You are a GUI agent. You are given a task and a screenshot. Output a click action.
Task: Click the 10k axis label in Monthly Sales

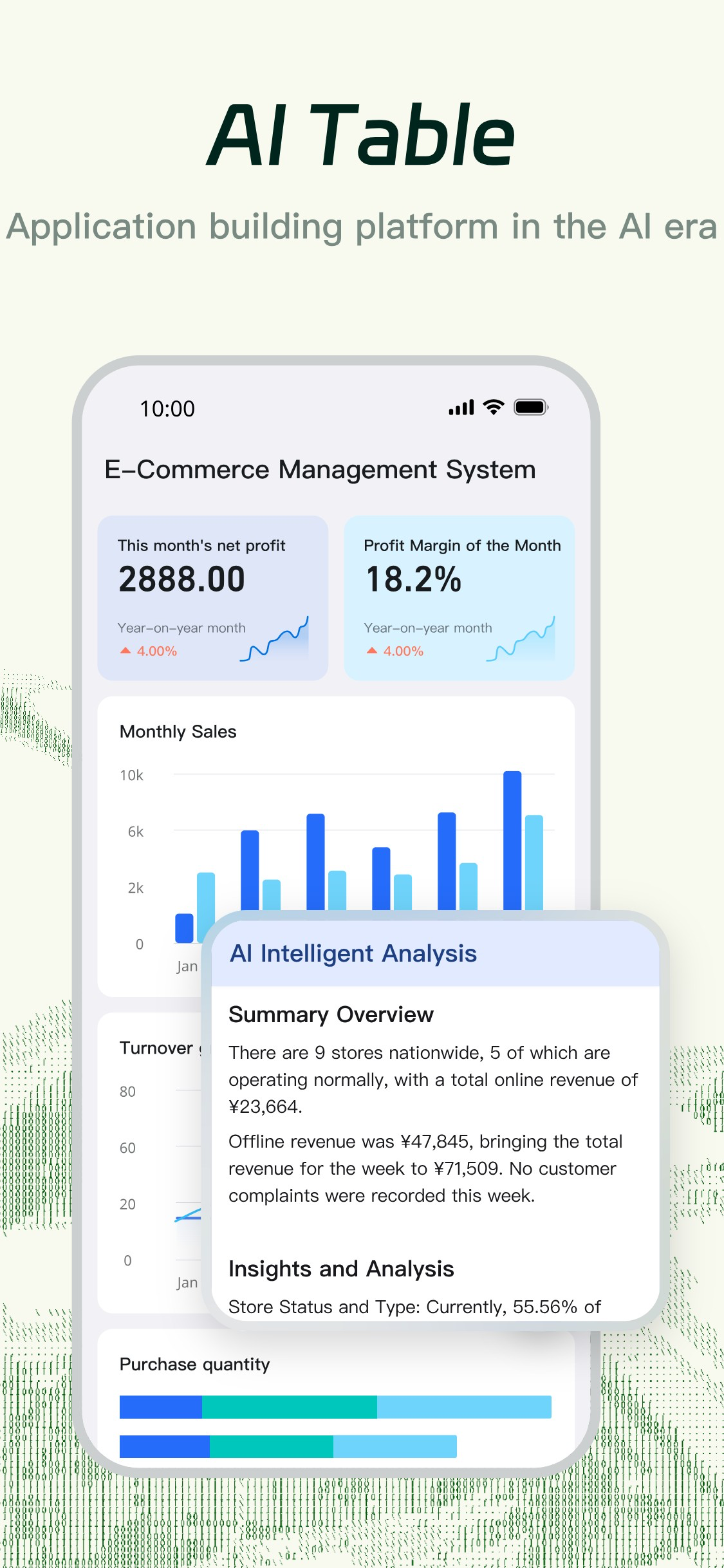131,776
